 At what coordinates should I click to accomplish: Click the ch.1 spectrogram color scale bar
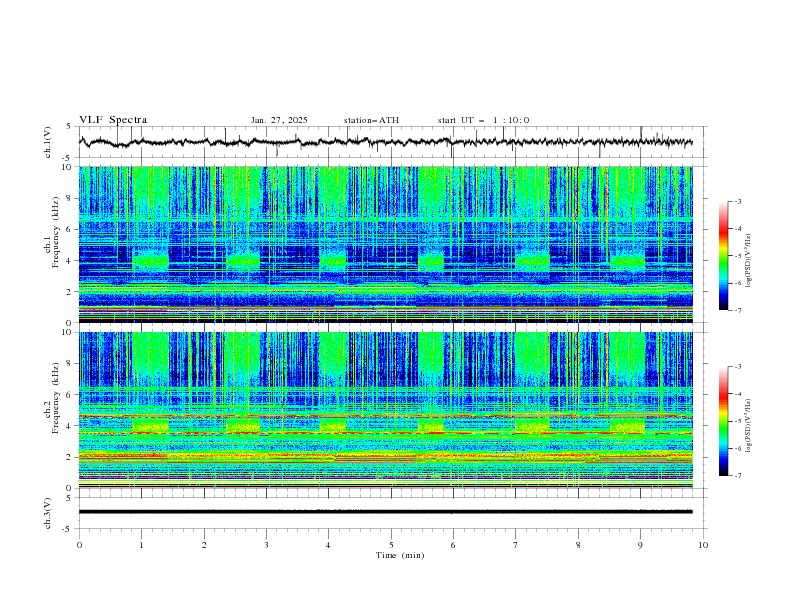pyautogui.click(x=723, y=256)
